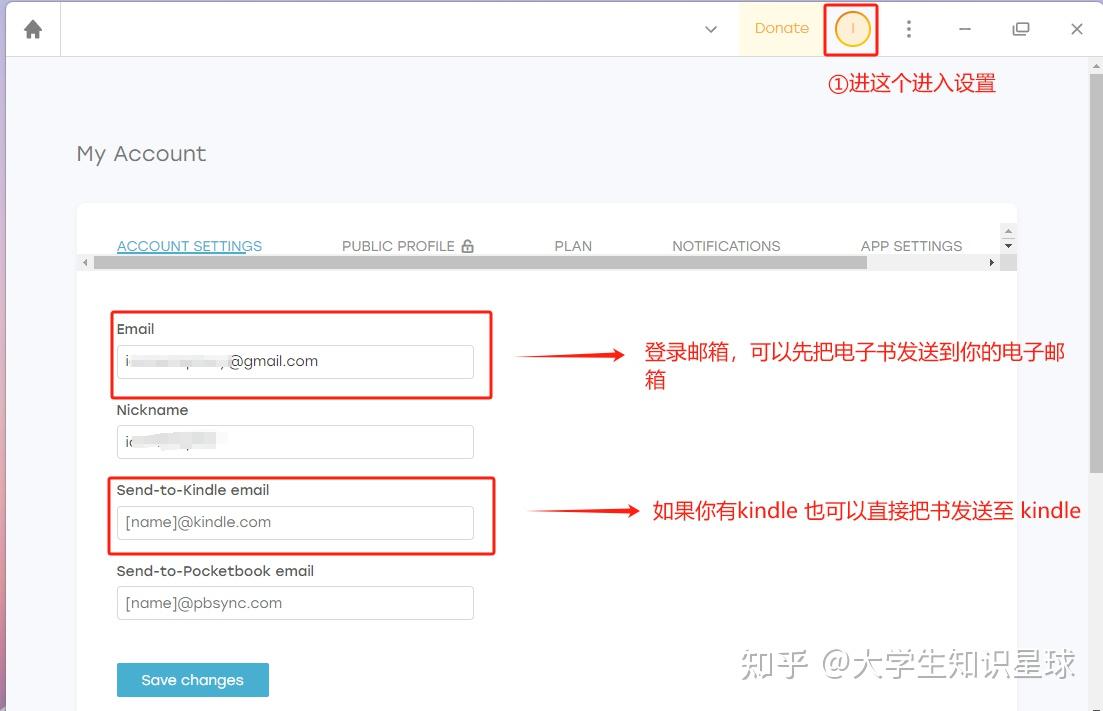
Task: Open the toolbar chevron dropdown
Action: (x=710, y=30)
